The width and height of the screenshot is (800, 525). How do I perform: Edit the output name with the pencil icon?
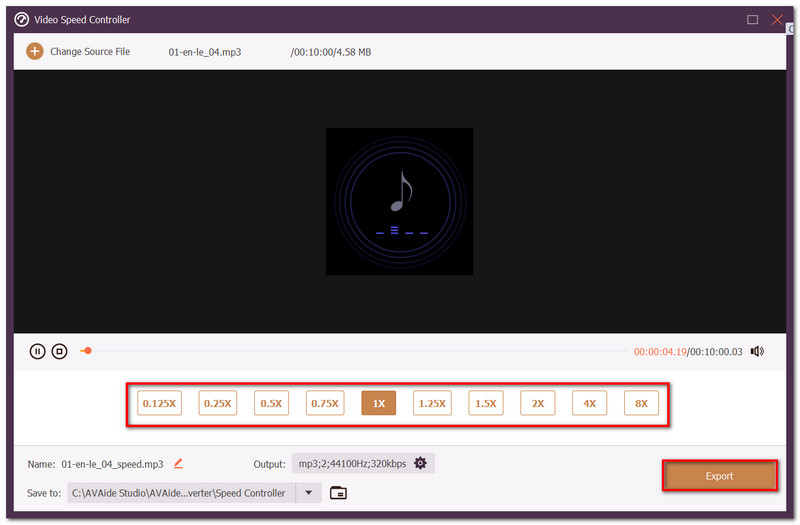[x=178, y=464]
